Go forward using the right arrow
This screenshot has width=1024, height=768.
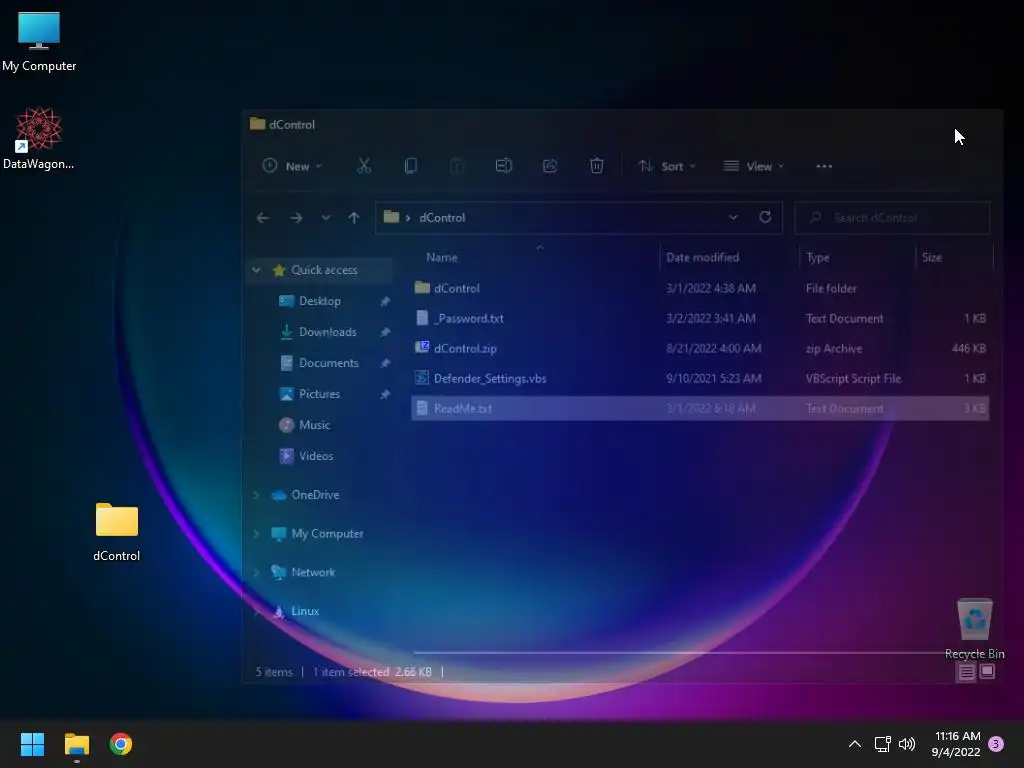[x=296, y=217]
